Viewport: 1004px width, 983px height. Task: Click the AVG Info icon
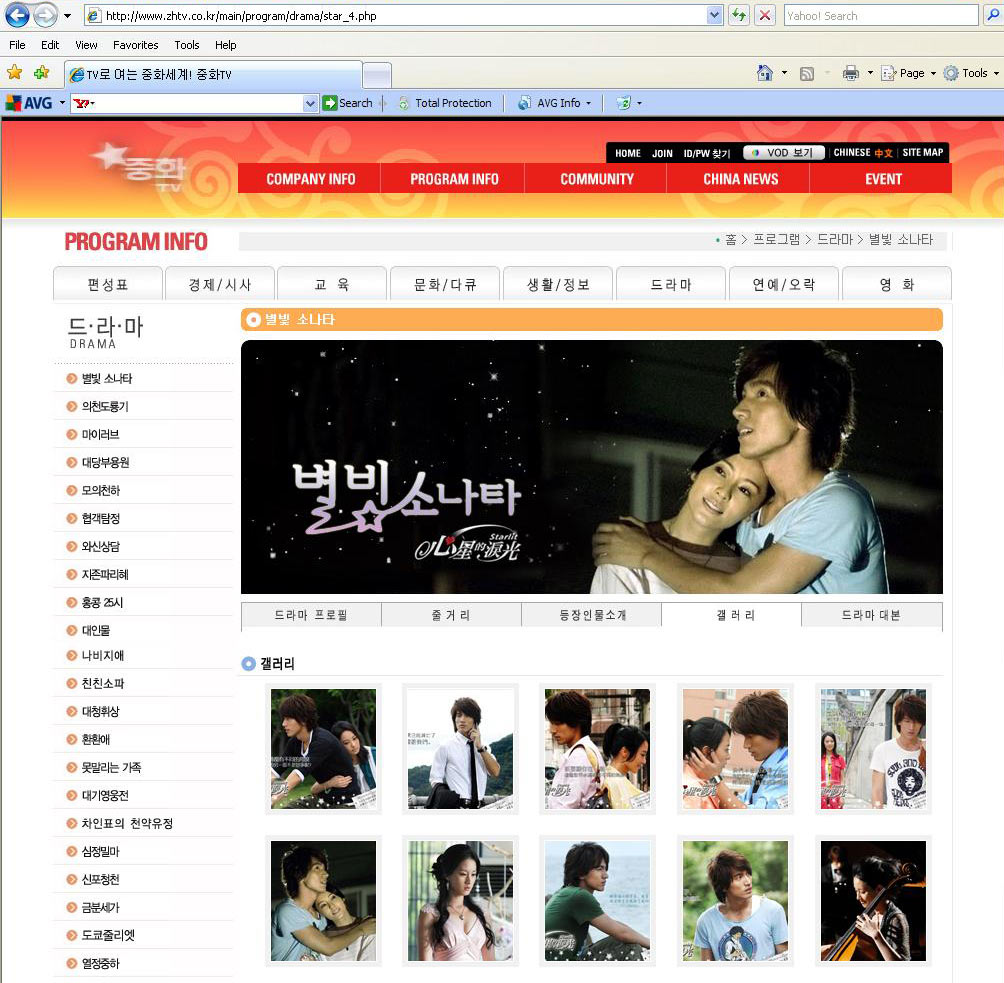pos(524,102)
